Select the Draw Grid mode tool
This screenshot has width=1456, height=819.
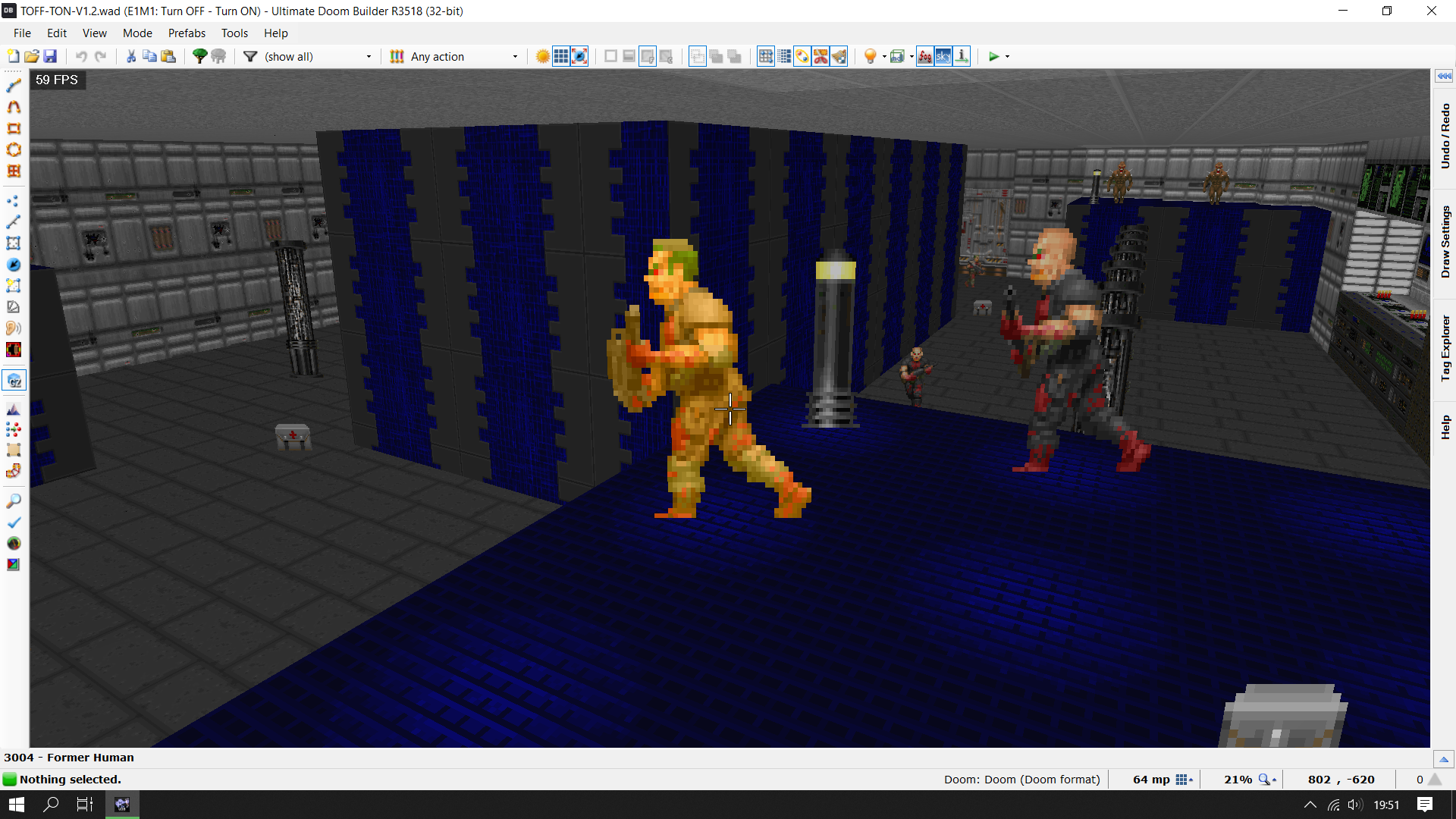[x=14, y=171]
